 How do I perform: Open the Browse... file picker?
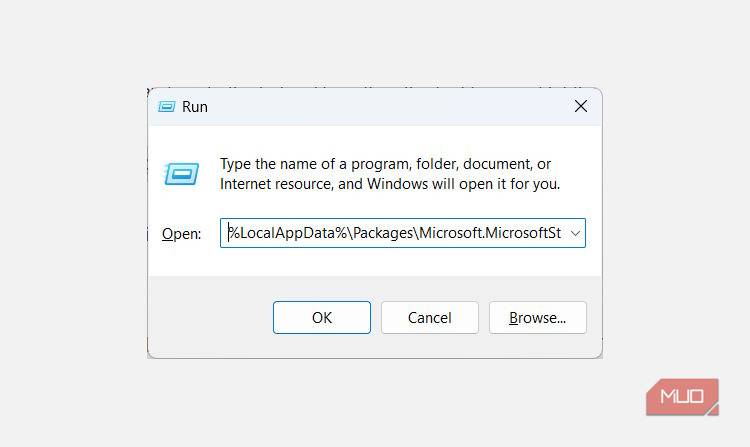tap(537, 318)
